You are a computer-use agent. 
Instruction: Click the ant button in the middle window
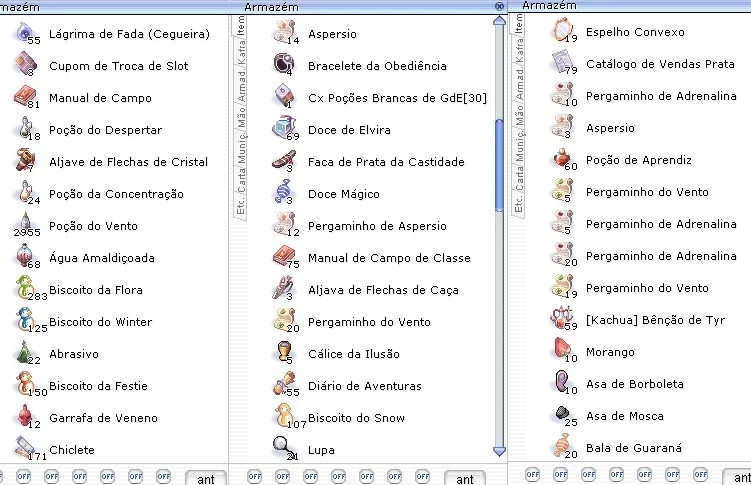point(465,478)
